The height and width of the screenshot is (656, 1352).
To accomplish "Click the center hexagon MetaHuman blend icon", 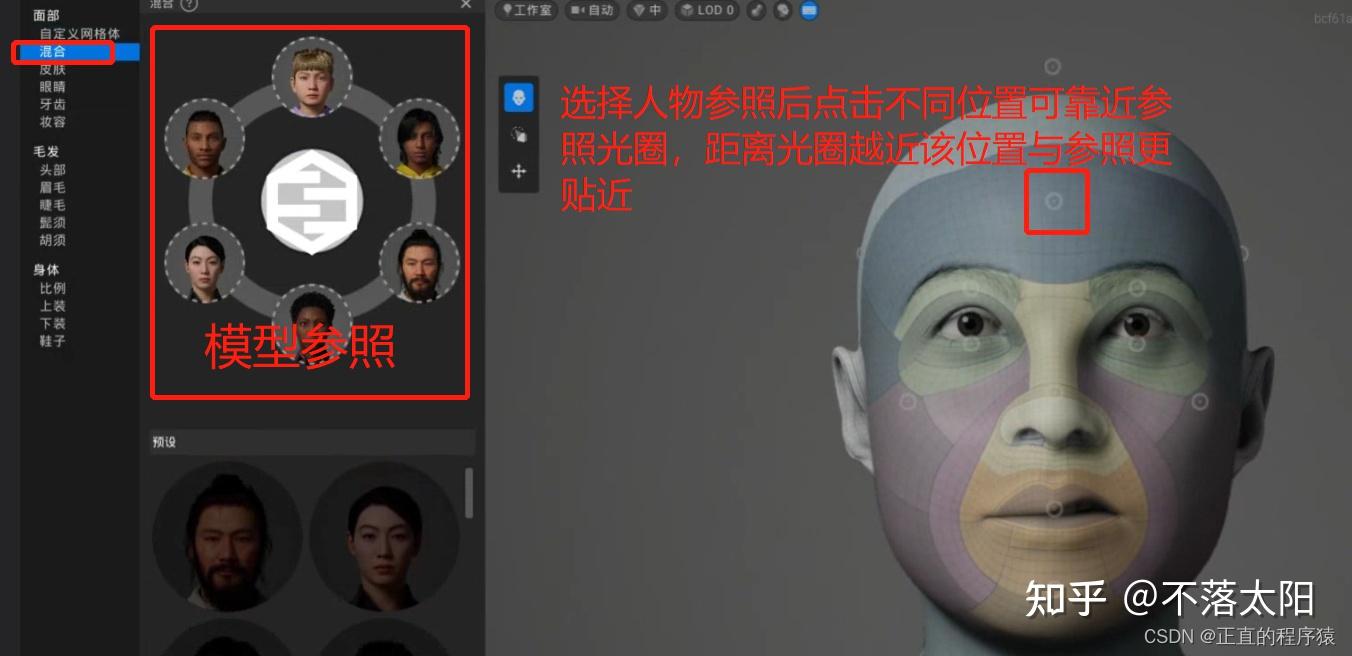I will 312,201.
